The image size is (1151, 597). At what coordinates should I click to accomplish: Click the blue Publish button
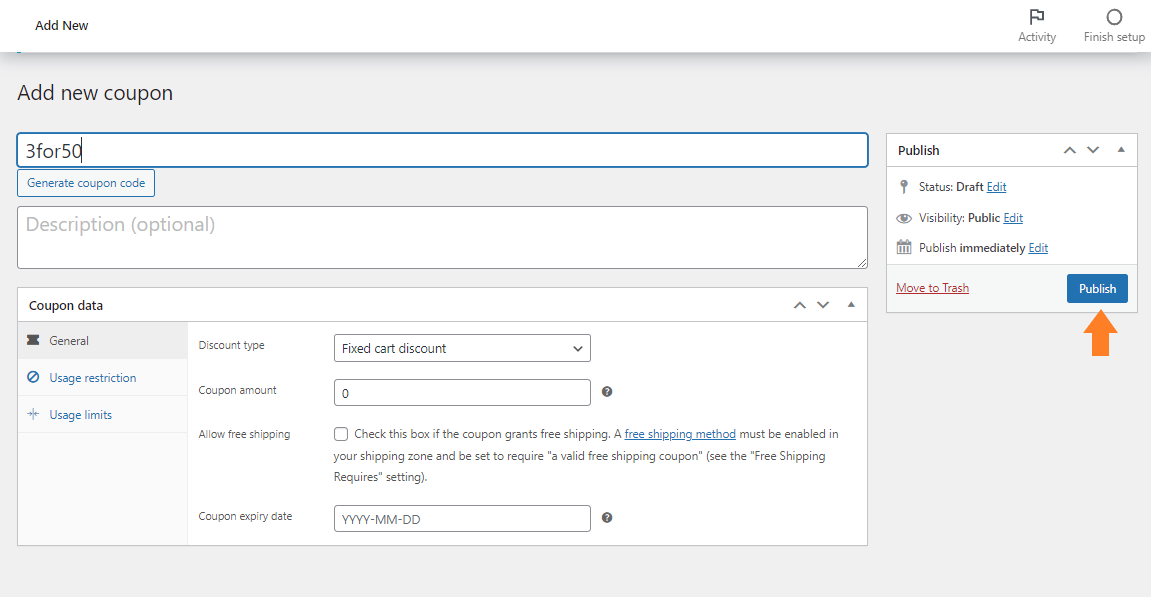pyautogui.click(x=1097, y=289)
